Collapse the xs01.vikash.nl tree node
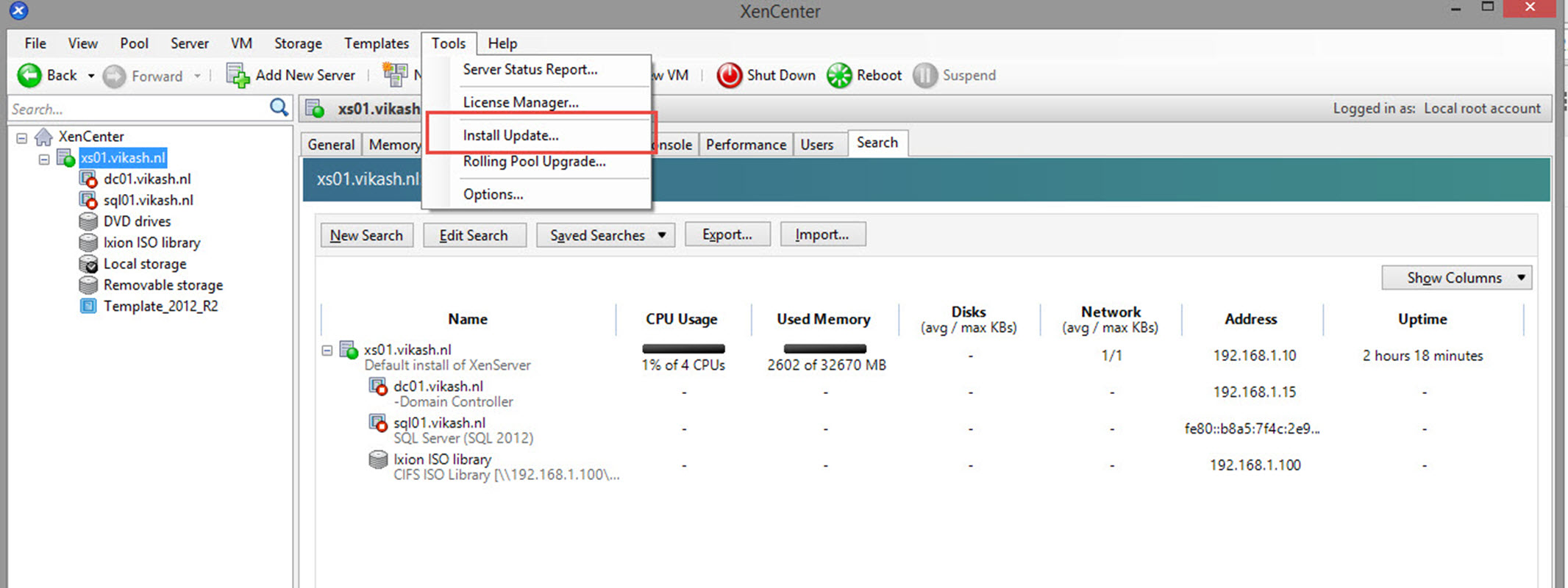The width and height of the screenshot is (1568, 588). (x=44, y=159)
